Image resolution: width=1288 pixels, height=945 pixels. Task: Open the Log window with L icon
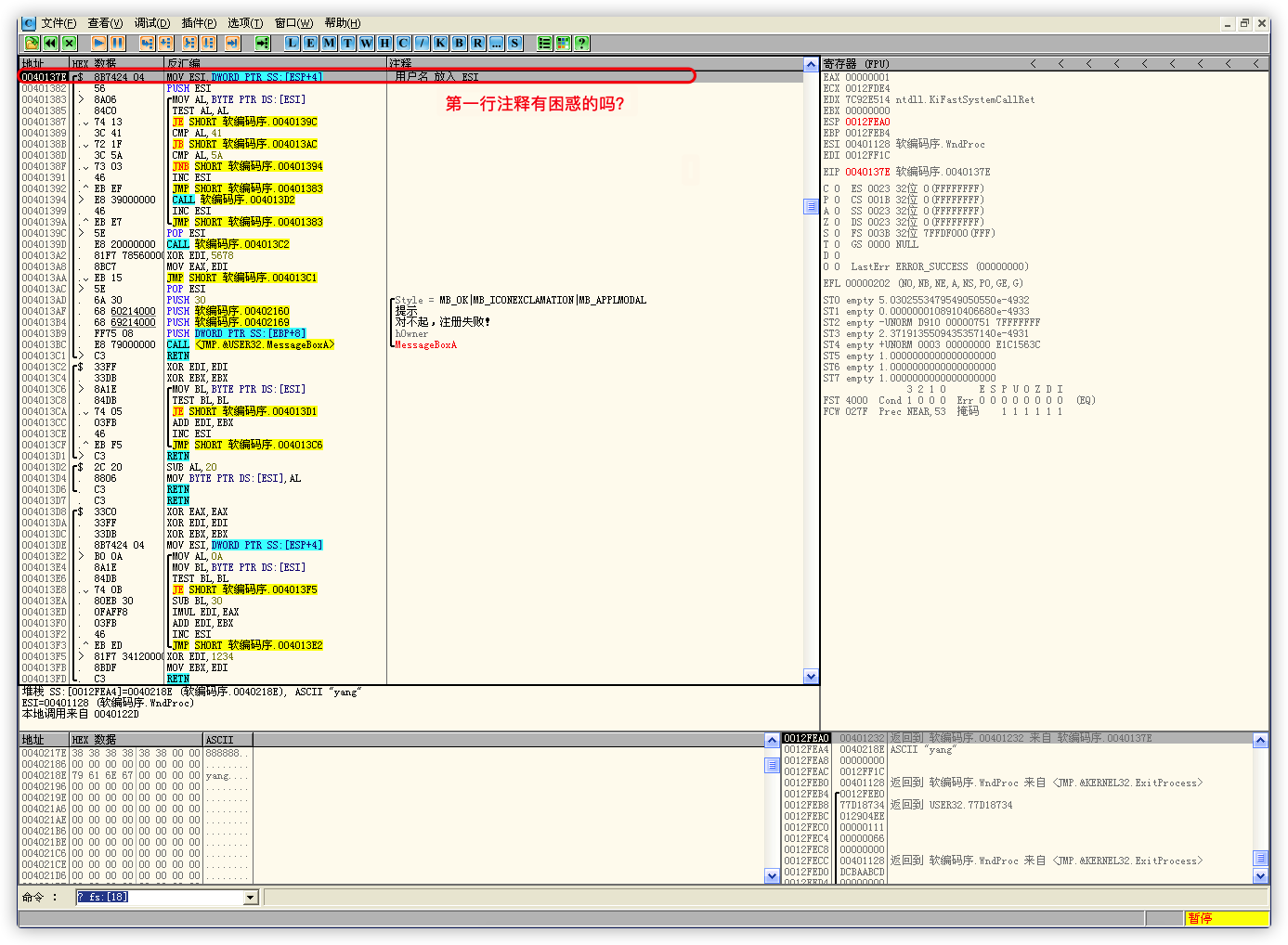(x=292, y=43)
